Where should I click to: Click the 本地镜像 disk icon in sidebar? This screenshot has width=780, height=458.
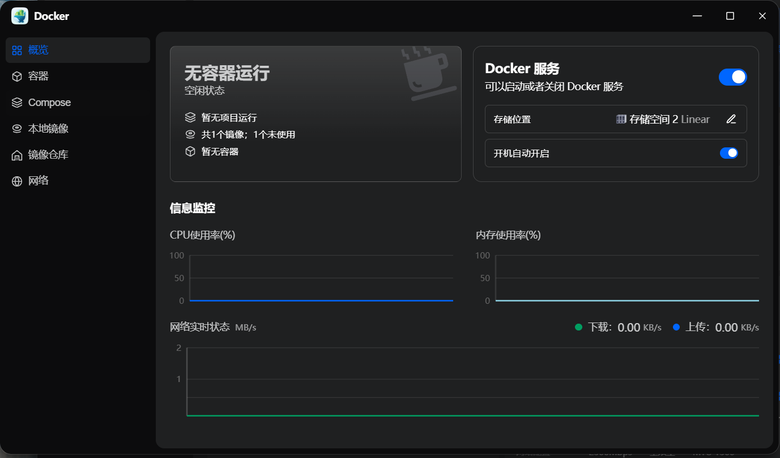pos(17,128)
